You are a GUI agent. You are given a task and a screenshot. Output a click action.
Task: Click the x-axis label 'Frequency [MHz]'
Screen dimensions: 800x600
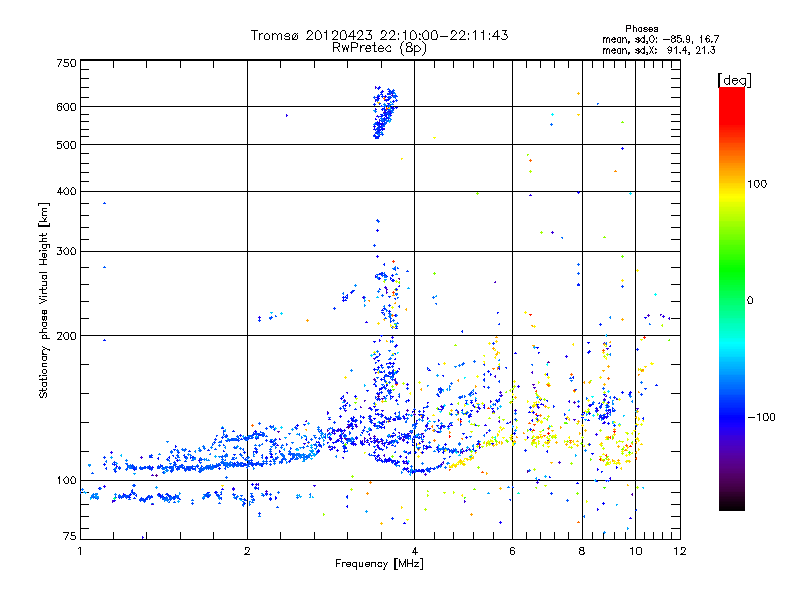379,564
